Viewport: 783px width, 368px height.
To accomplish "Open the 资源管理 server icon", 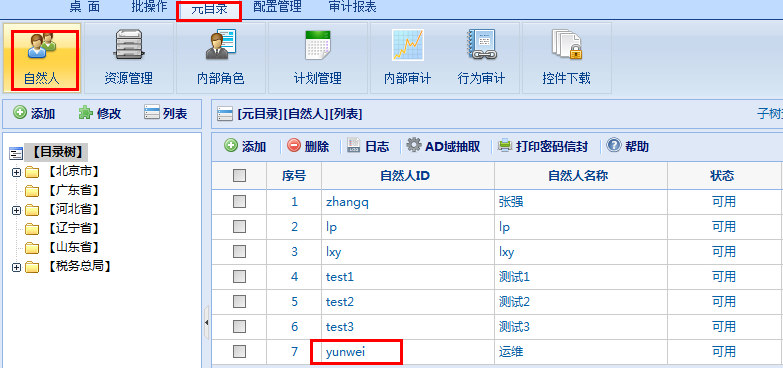I will (129, 45).
